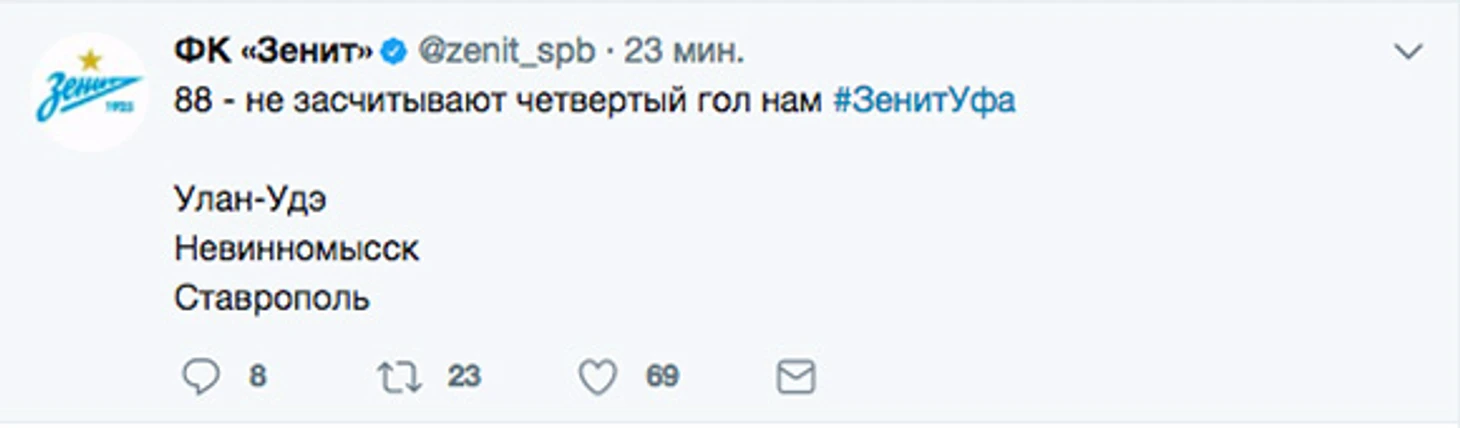Click the like count 69
1460x428 pixels.
coord(663,376)
